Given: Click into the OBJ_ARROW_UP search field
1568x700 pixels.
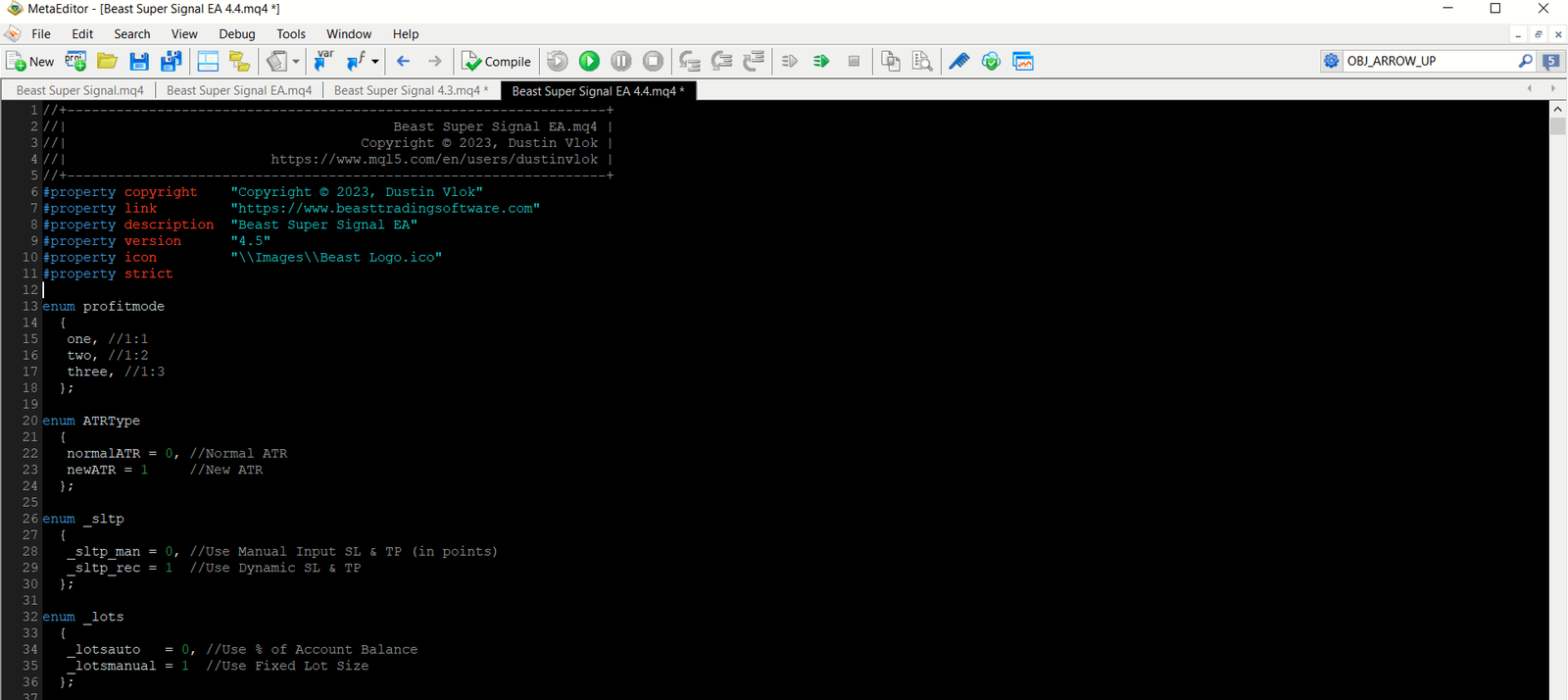Looking at the screenshot, I should tap(1428, 61).
